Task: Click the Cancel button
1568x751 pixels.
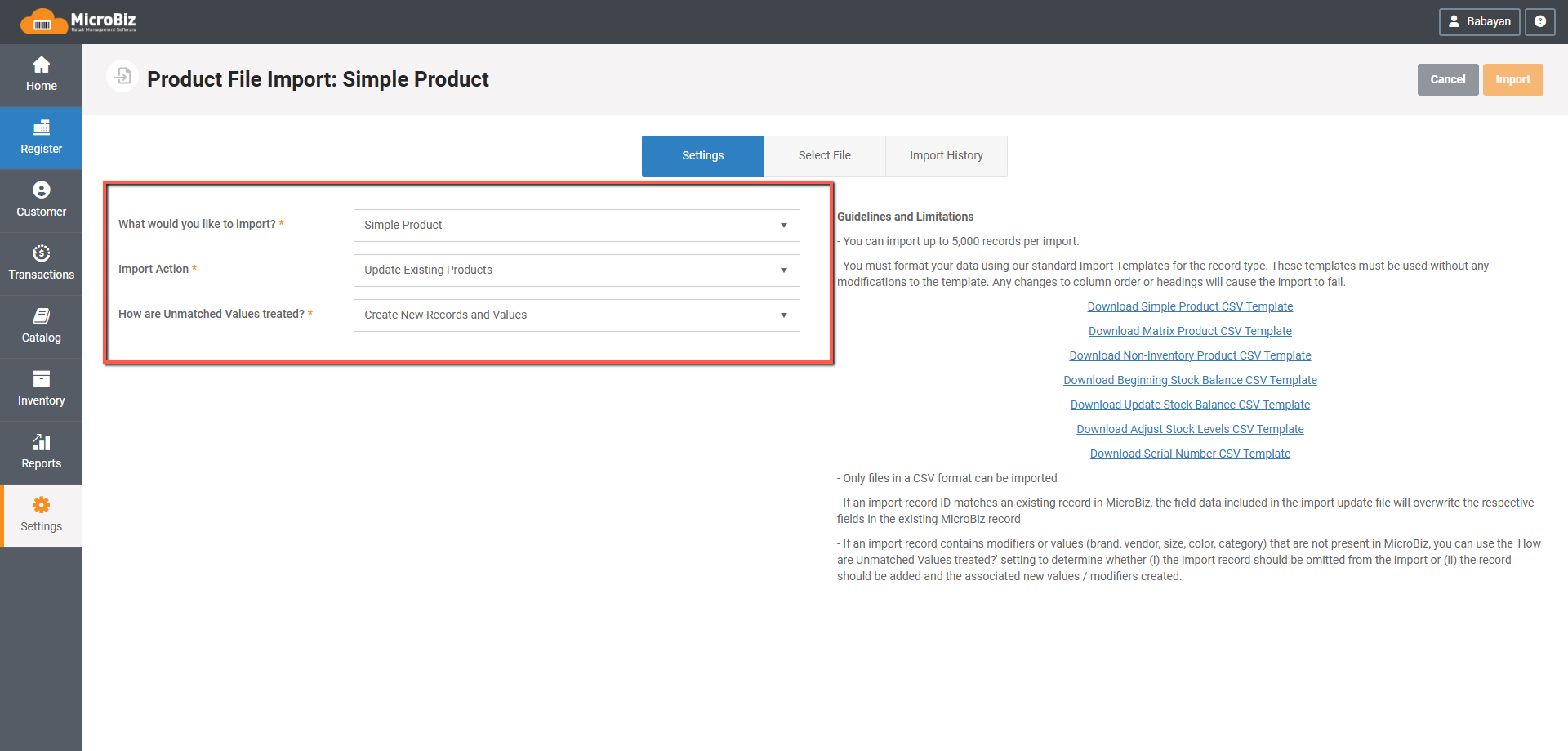Action: click(1448, 79)
